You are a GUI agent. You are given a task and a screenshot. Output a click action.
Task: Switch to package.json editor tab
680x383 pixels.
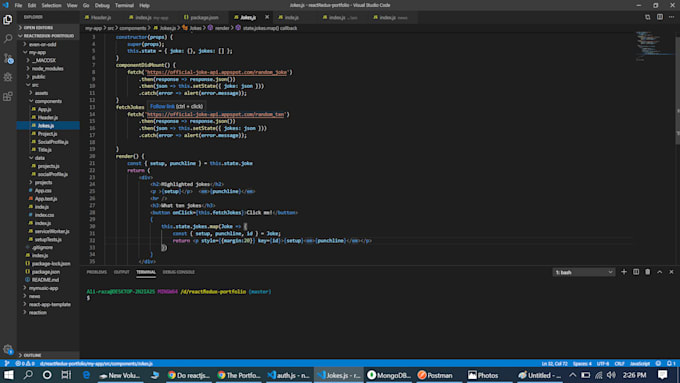coord(204,17)
